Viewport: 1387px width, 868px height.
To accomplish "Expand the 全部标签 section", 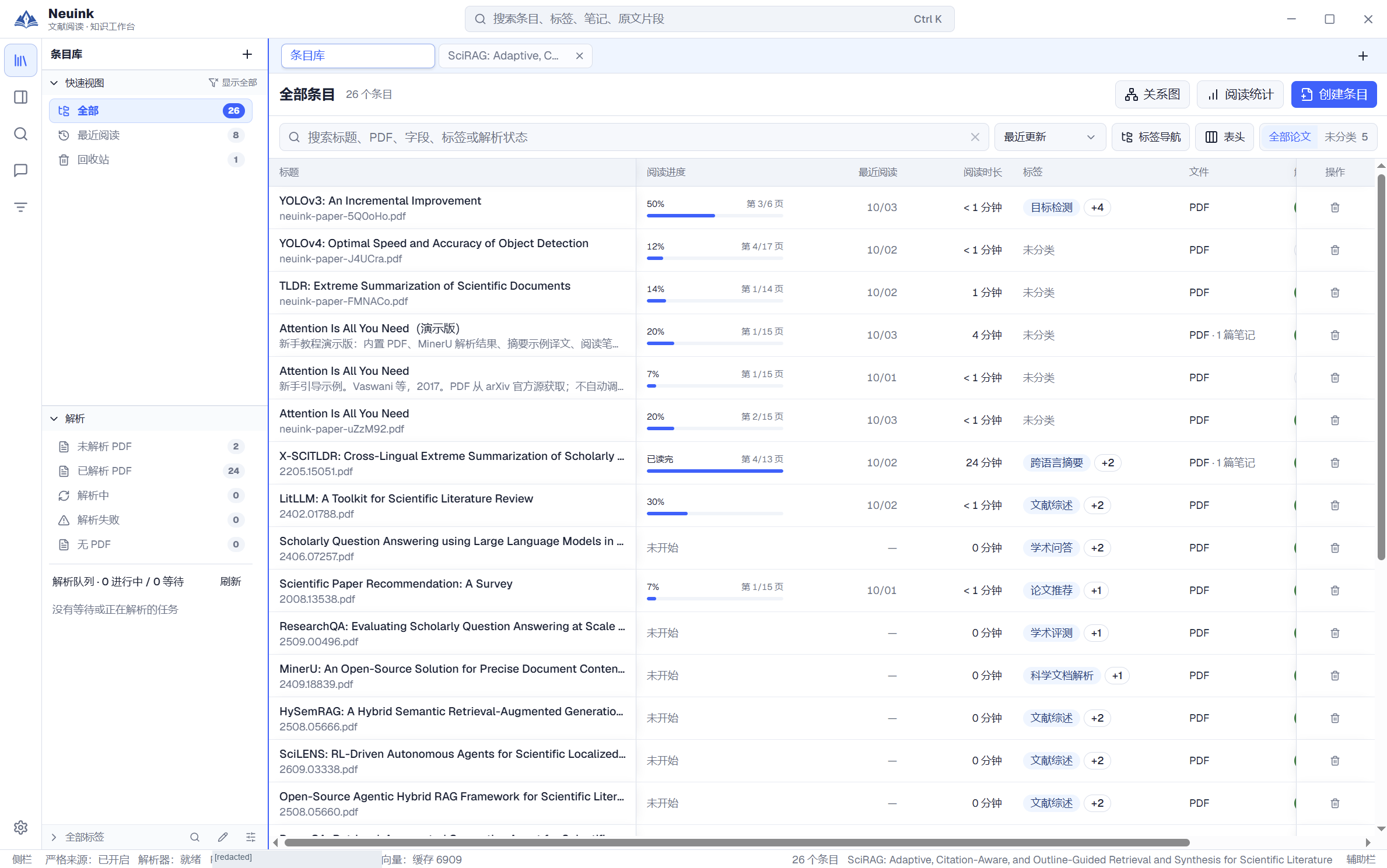I will point(54,837).
